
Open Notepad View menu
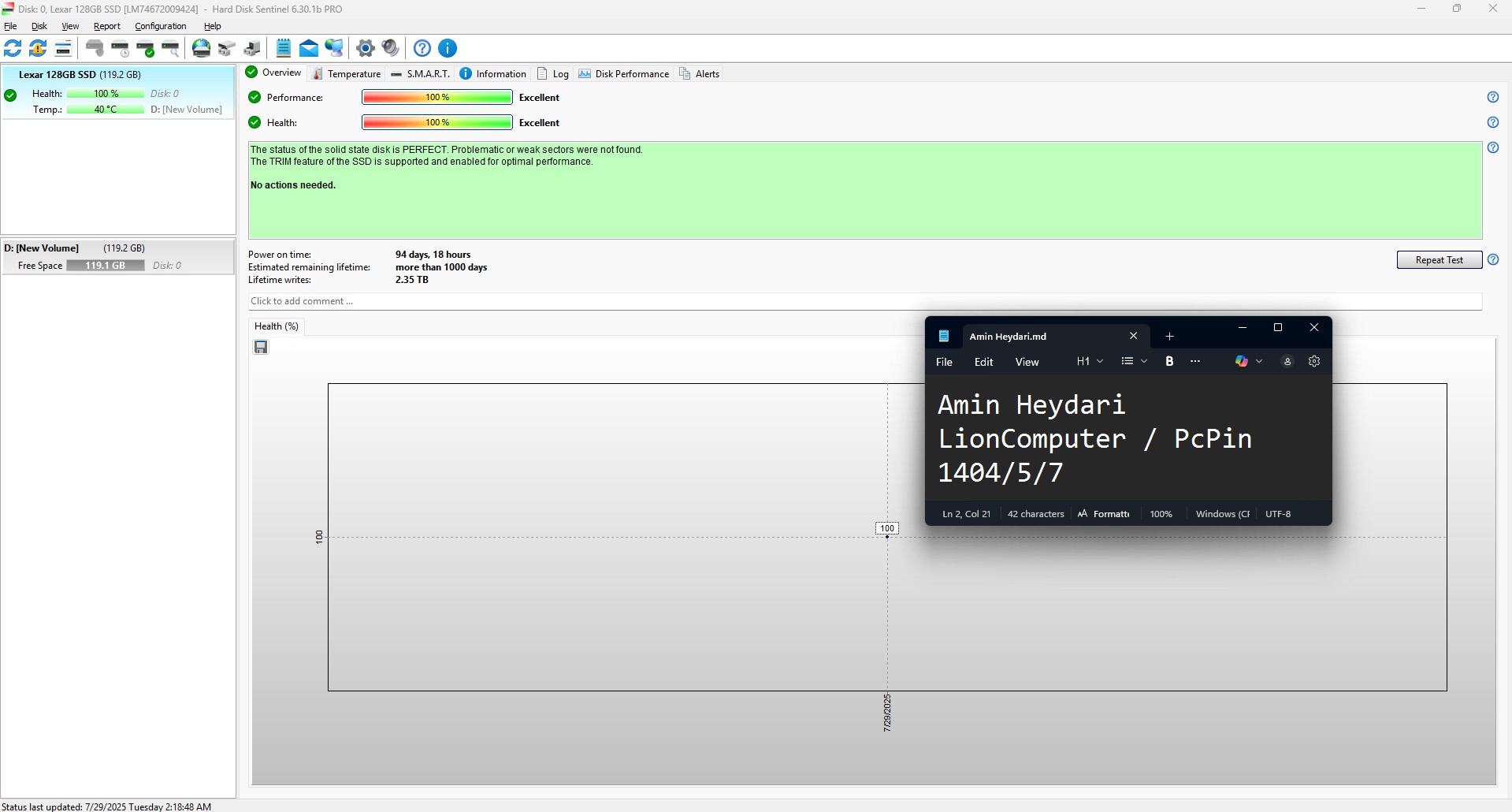point(1027,362)
